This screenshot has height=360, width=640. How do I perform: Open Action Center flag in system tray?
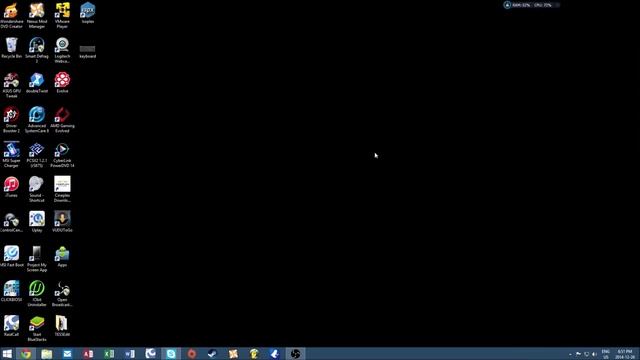578,354
